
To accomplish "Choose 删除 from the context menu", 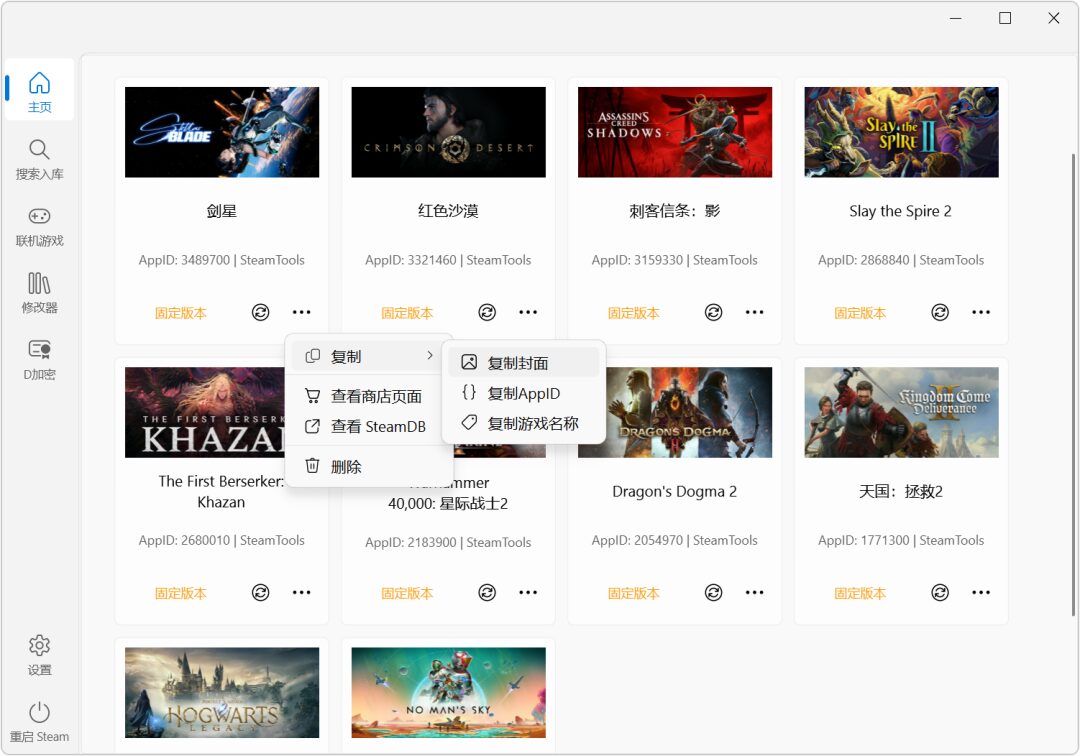I will pyautogui.click(x=369, y=467).
